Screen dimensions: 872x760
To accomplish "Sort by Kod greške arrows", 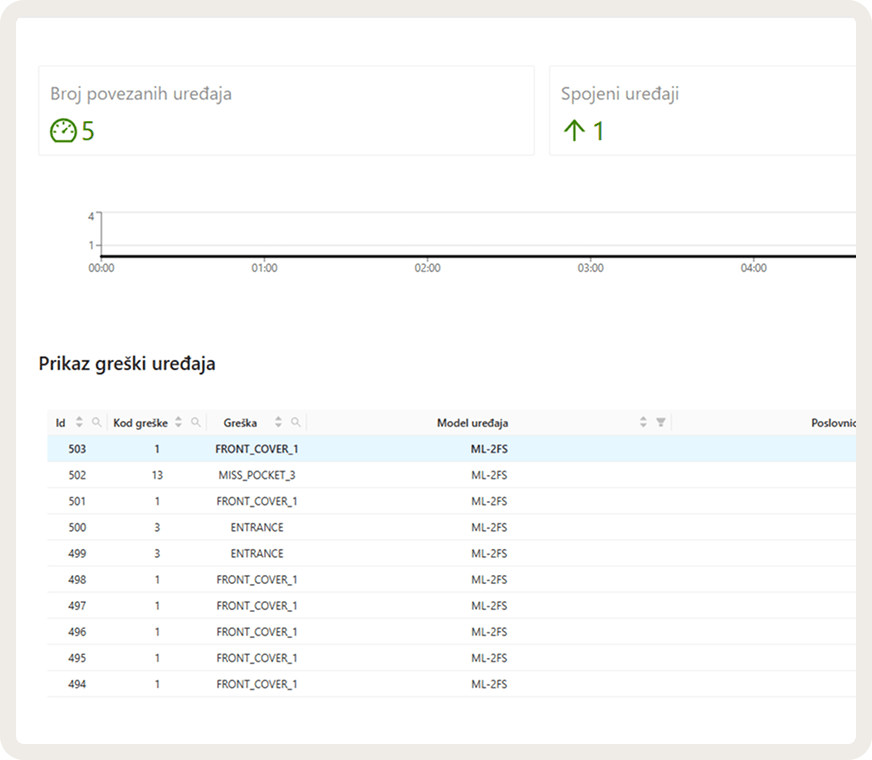I will (179, 422).
